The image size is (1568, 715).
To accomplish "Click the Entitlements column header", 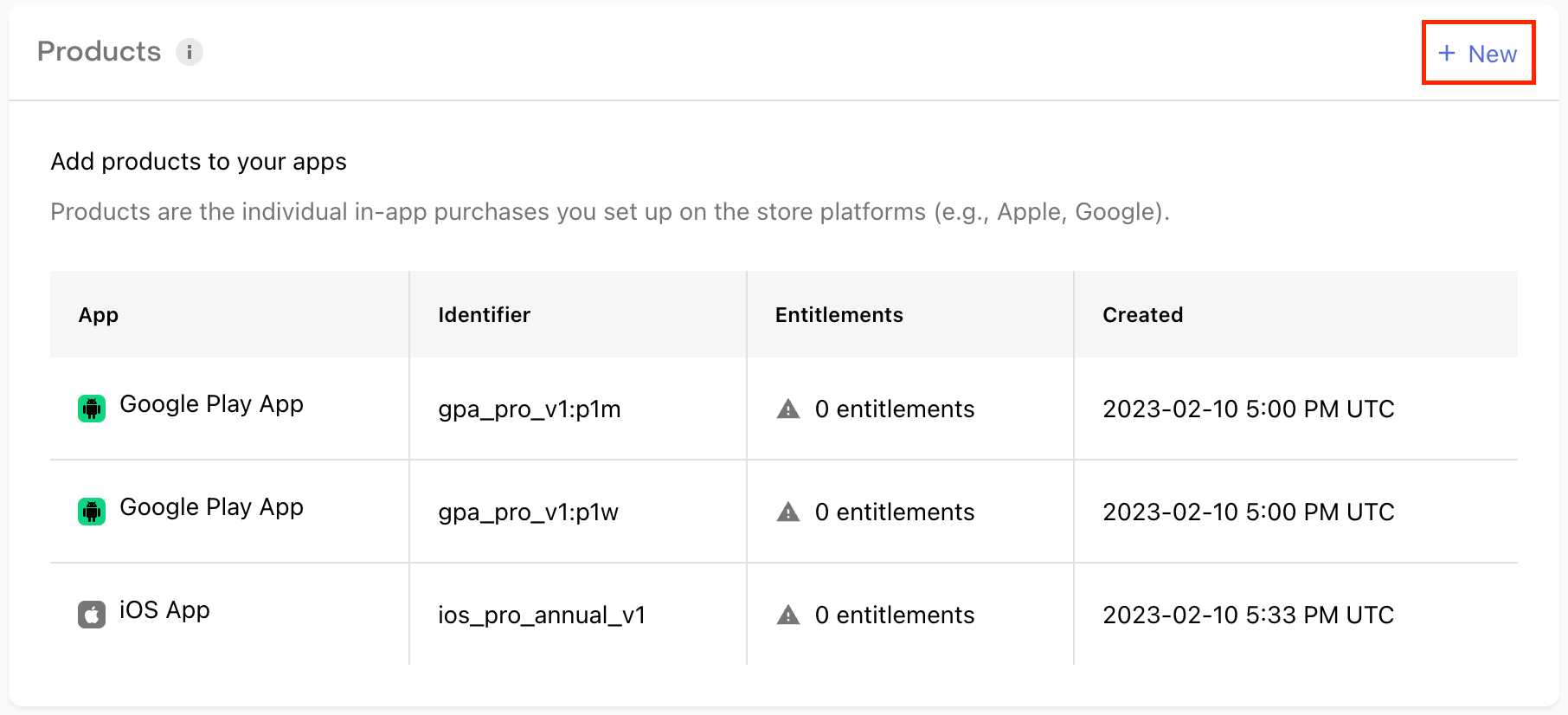I will tap(839, 315).
